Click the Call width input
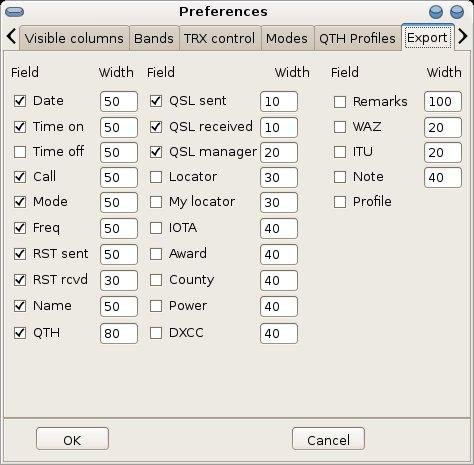 point(119,177)
